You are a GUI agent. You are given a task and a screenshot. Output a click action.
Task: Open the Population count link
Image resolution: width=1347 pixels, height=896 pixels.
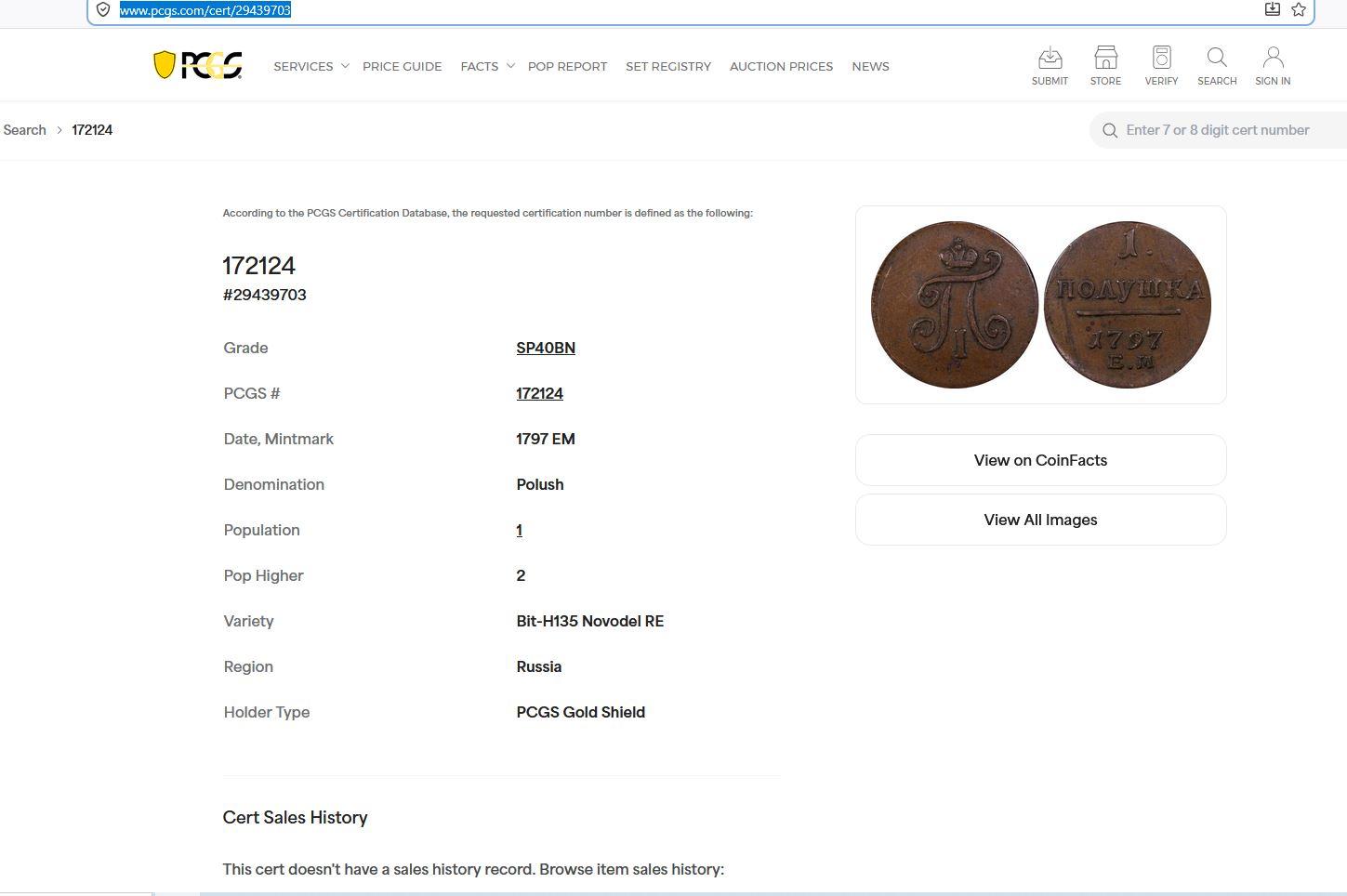pyautogui.click(x=519, y=530)
